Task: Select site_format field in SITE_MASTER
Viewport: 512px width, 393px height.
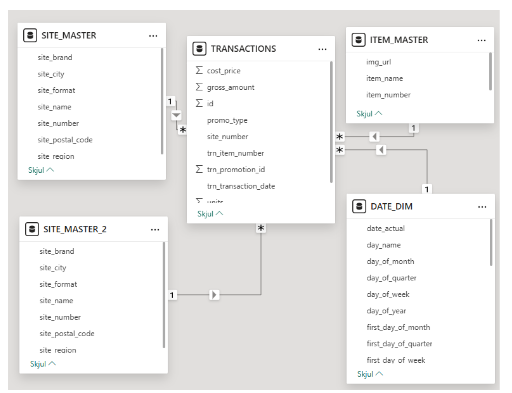Action: click(x=56, y=90)
